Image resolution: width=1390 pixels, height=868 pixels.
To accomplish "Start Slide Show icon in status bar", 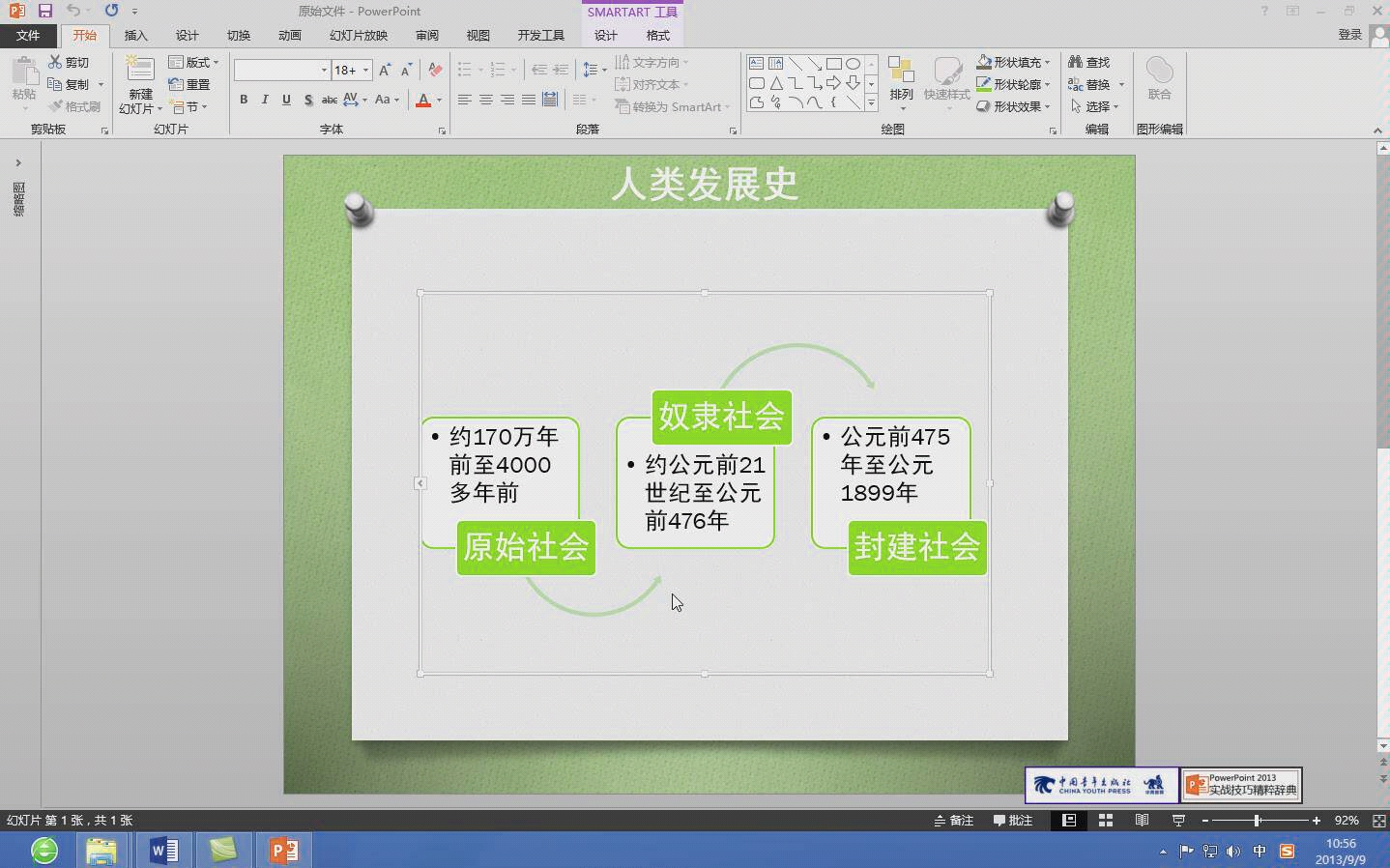I will [x=1178, y=820].
